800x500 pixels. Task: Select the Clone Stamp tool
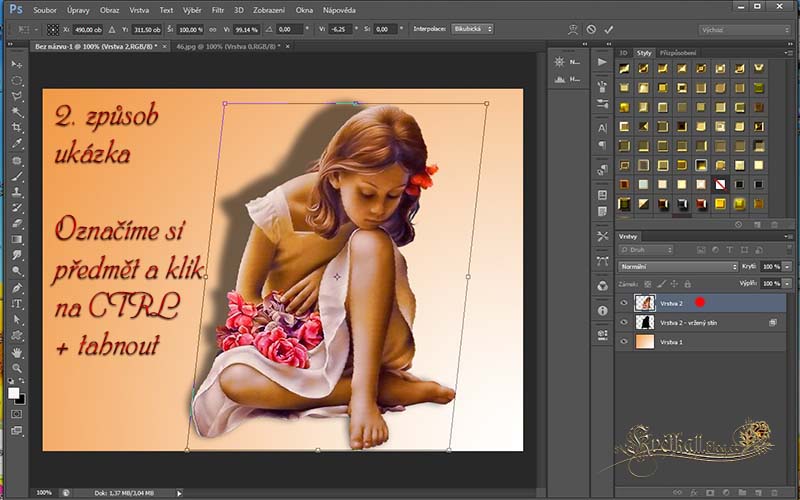click(x=17, y=192)
